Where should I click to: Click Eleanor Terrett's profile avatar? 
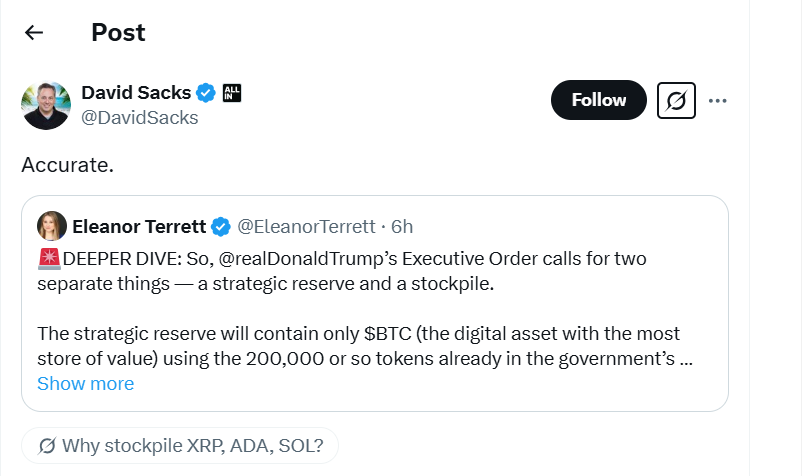(x=52, y=226)
